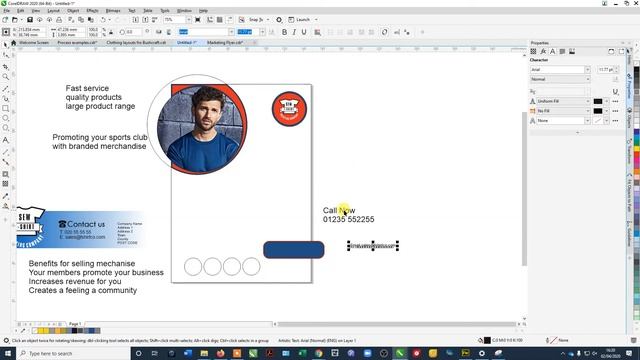The height and width of the screenshot is (360, 640).
Task: Select the Ellipse tool in toolbox
Action: coord(5,118)
